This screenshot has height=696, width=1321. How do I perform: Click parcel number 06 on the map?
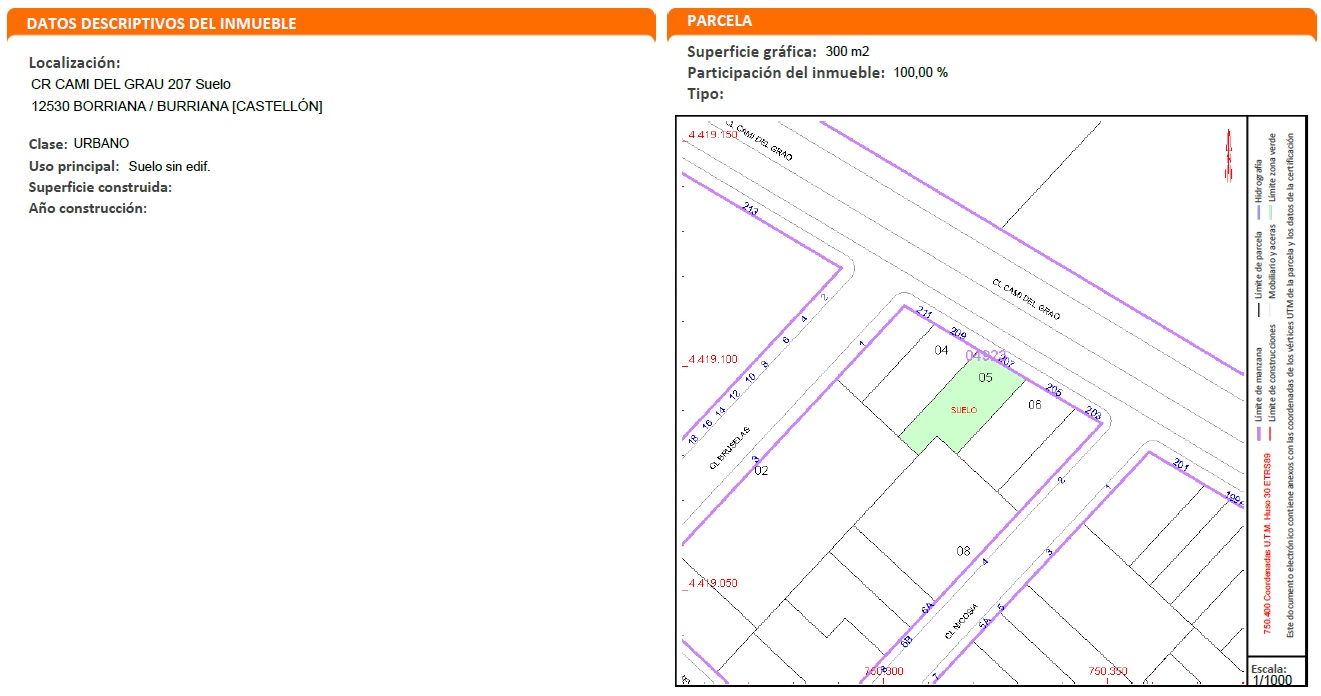point(1035,404)
